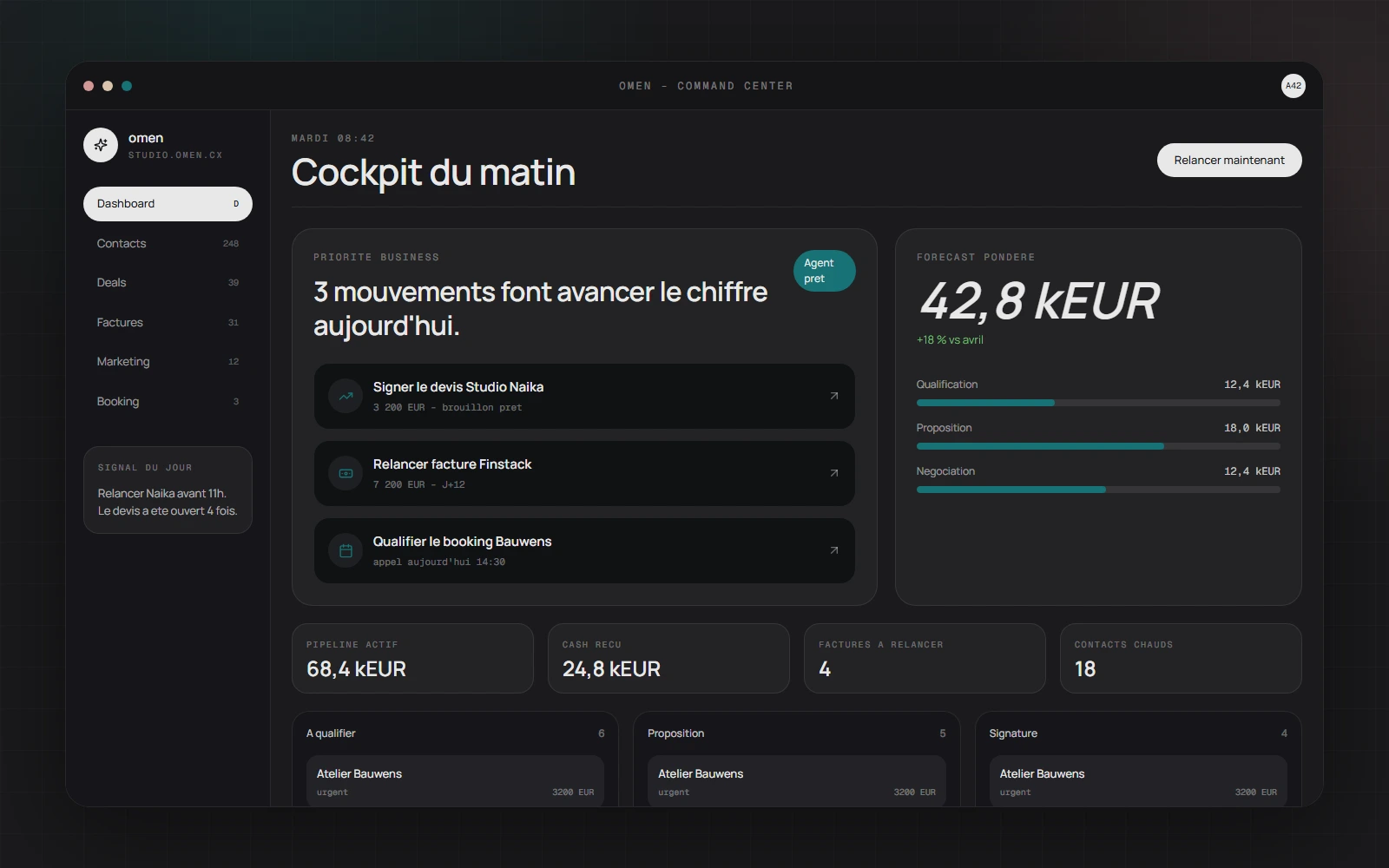This screenshot has height=868, width=1389.
Task: Open the Factures a relancer card
Action: point(925,658)
